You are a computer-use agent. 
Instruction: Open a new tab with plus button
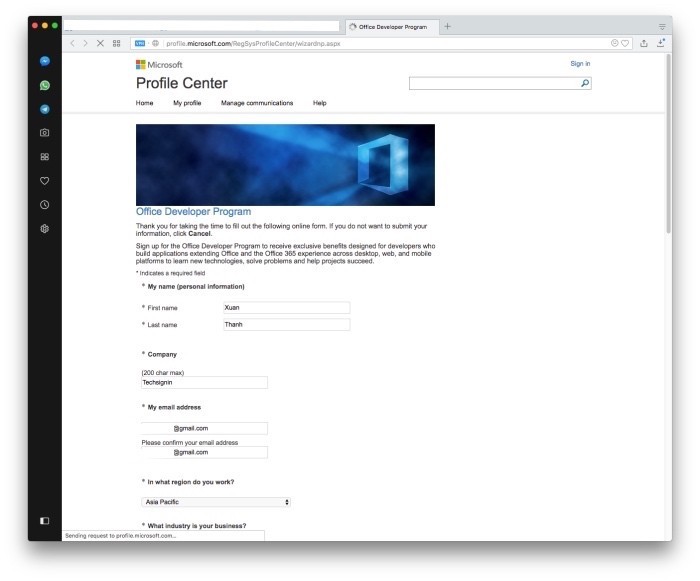pyautogui.click(x=447, y=26)
